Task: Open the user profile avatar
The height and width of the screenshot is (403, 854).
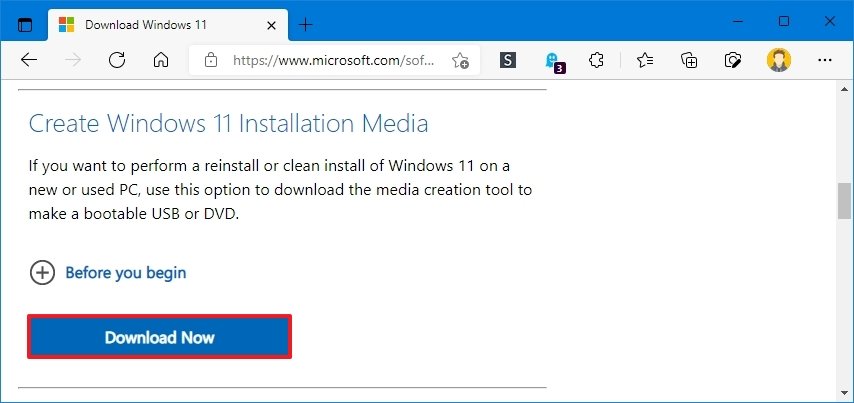Action: tap(779, 60)
